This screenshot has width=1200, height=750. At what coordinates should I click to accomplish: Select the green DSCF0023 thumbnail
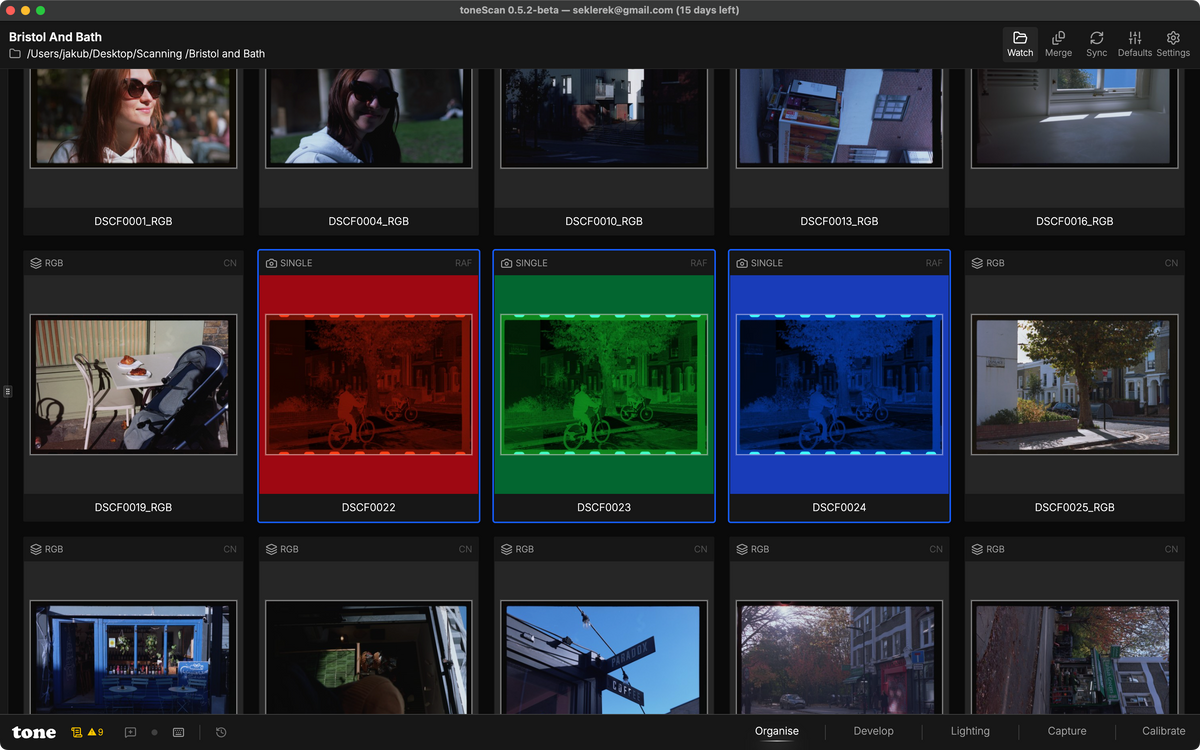604,385
